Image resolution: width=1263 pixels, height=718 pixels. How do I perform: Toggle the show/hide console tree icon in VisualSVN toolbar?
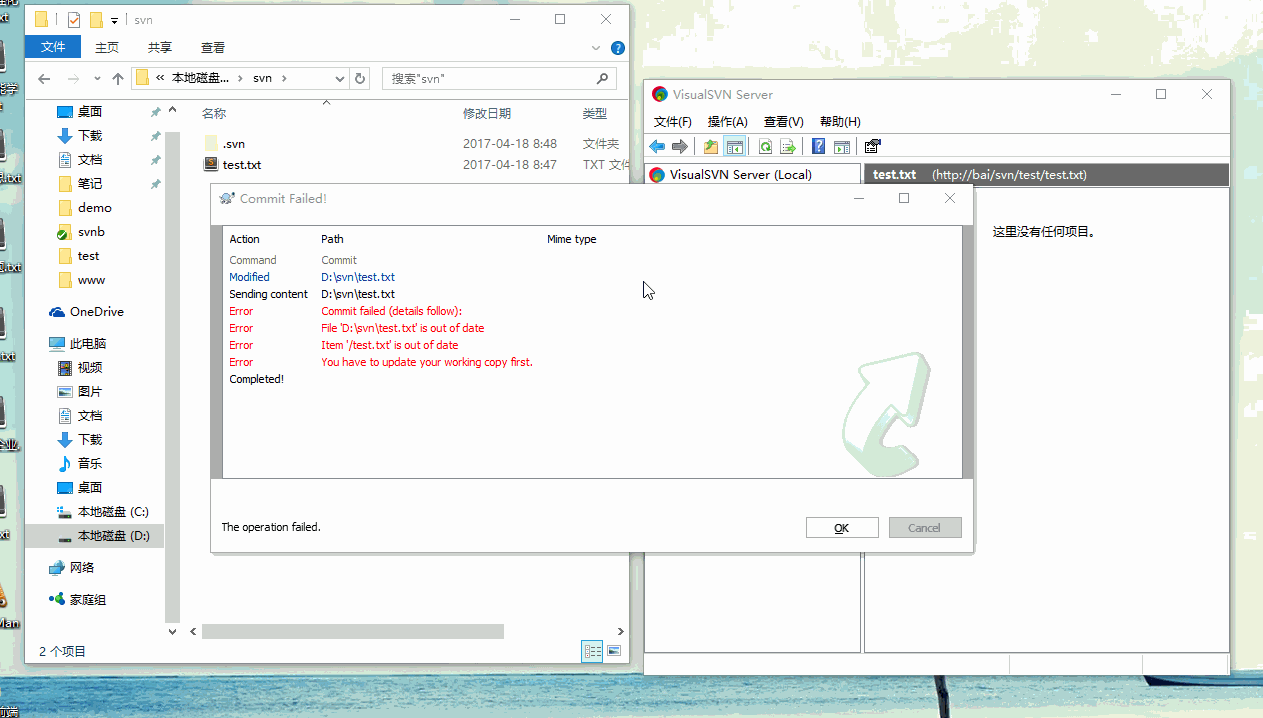(x=735, y=147)
